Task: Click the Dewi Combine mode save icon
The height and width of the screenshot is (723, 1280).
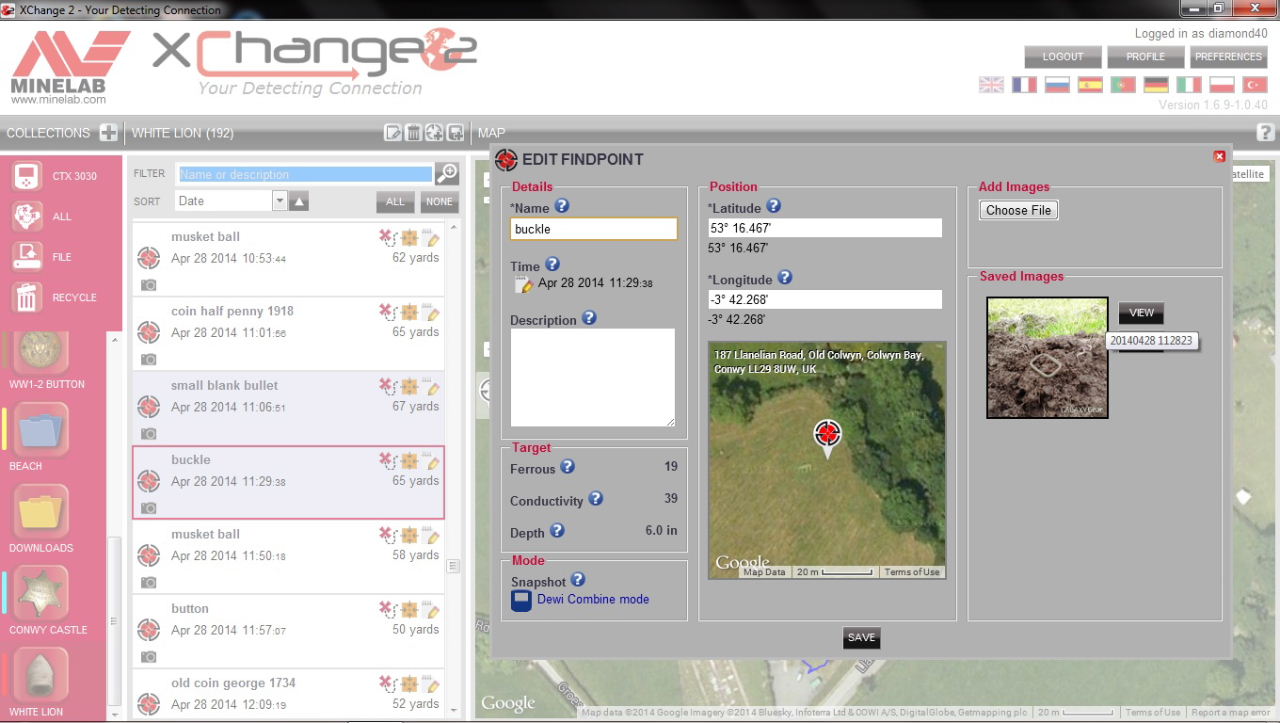Action: 521,600
